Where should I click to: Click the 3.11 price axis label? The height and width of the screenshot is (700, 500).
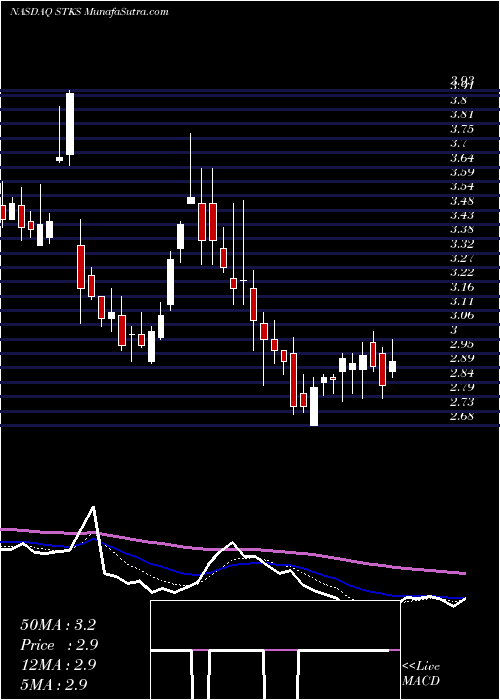pyautogui.click(x=462, y=302)
